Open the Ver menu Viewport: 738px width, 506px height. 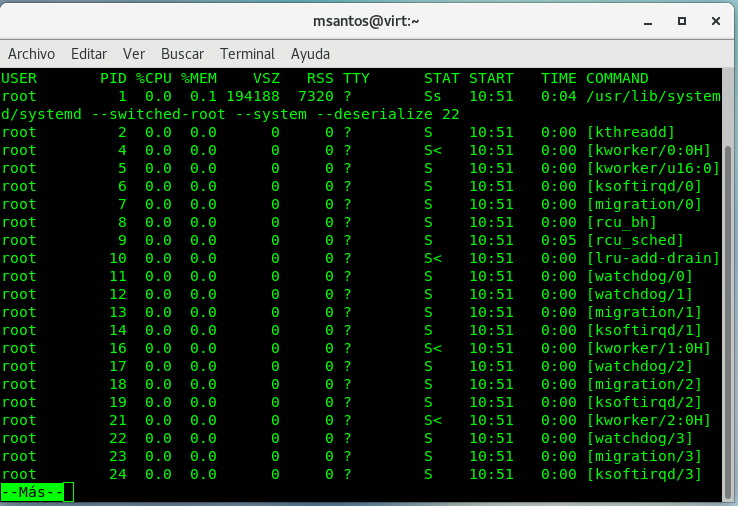click(x=134, y=54)
